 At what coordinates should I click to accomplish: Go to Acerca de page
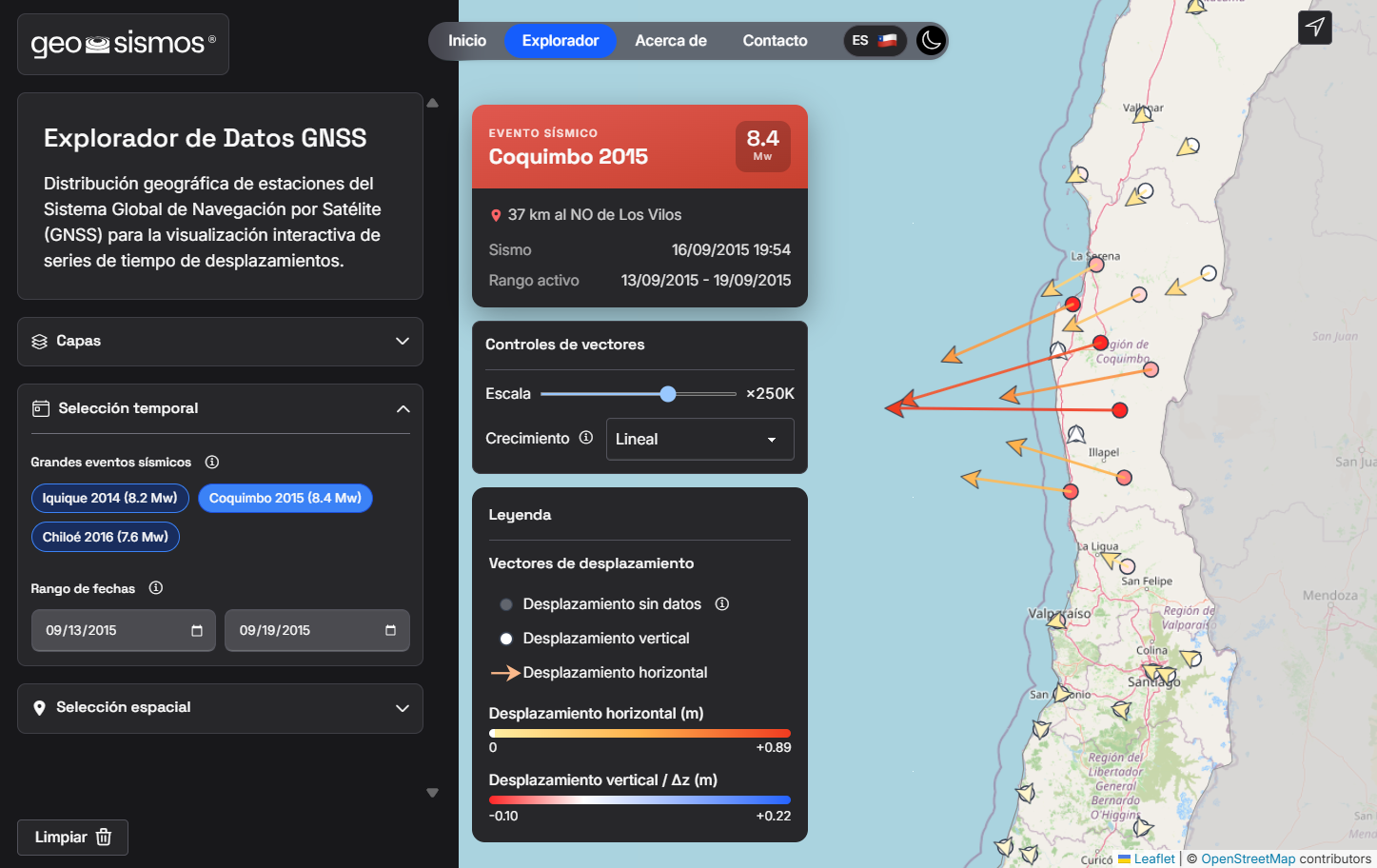(x=671, y=41)
